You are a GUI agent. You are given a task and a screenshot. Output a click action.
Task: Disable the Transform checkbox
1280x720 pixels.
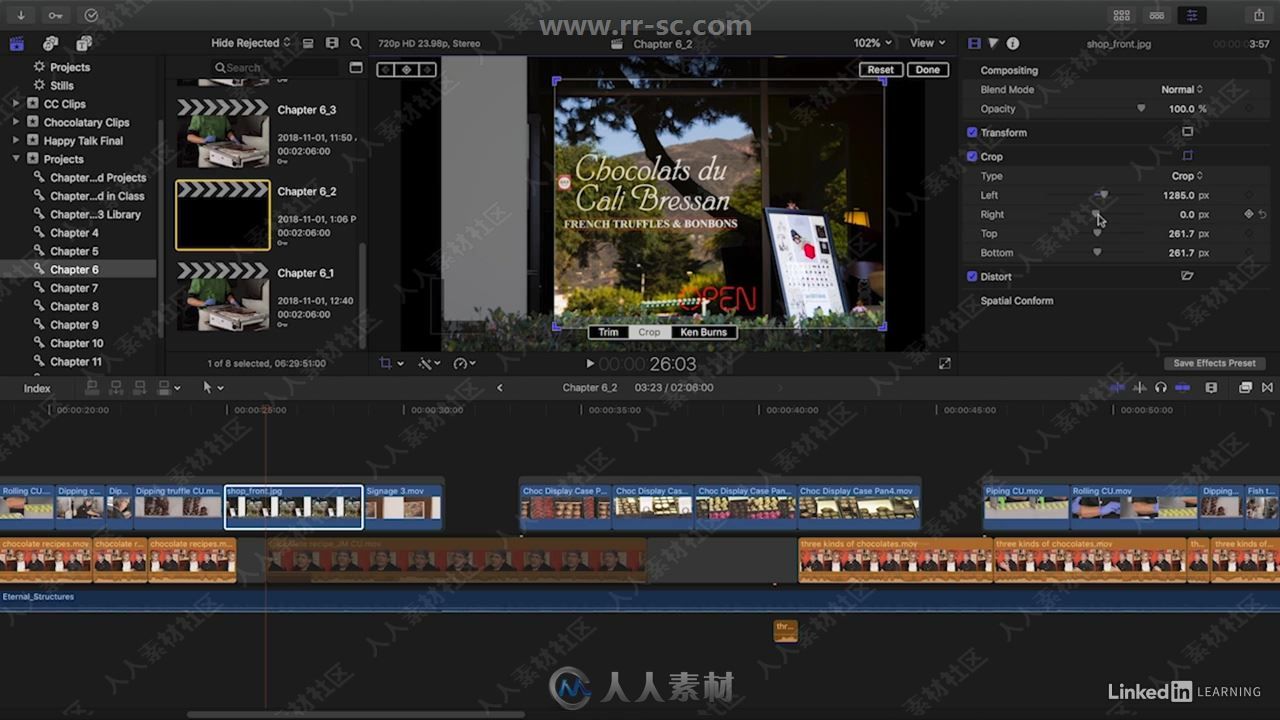[972, 132]
